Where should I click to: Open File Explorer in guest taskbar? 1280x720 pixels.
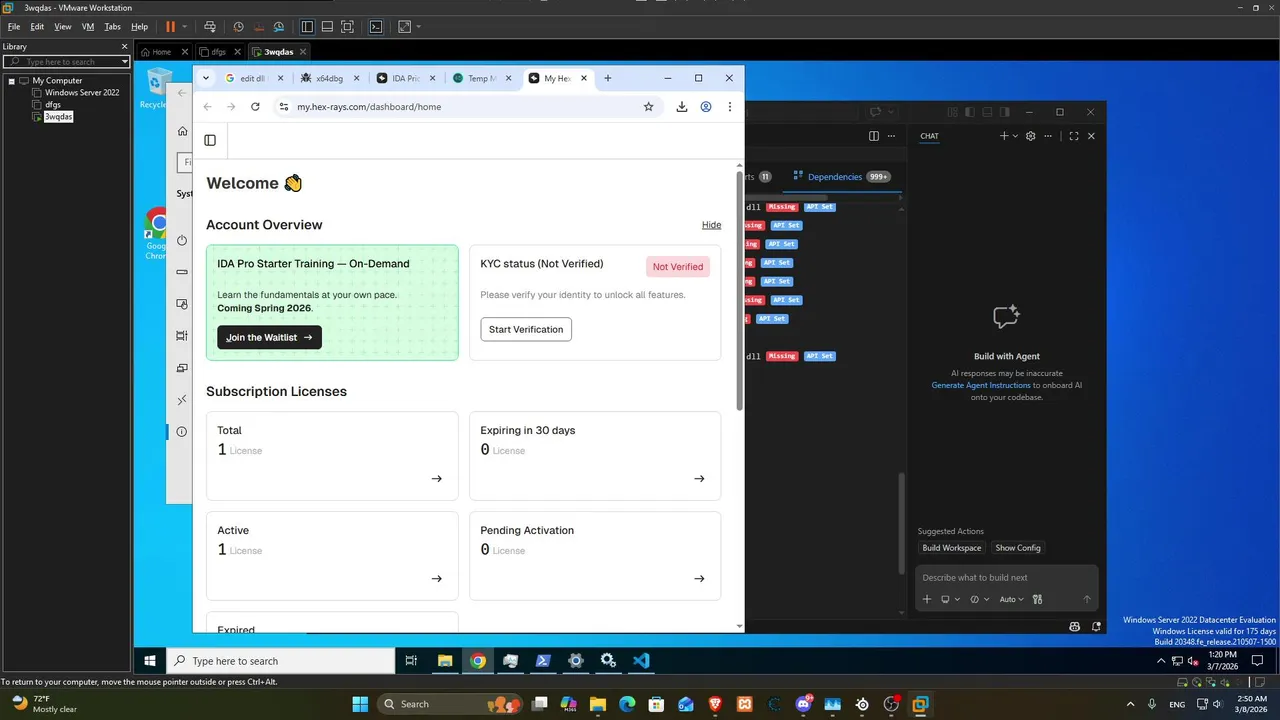[445, 661]
